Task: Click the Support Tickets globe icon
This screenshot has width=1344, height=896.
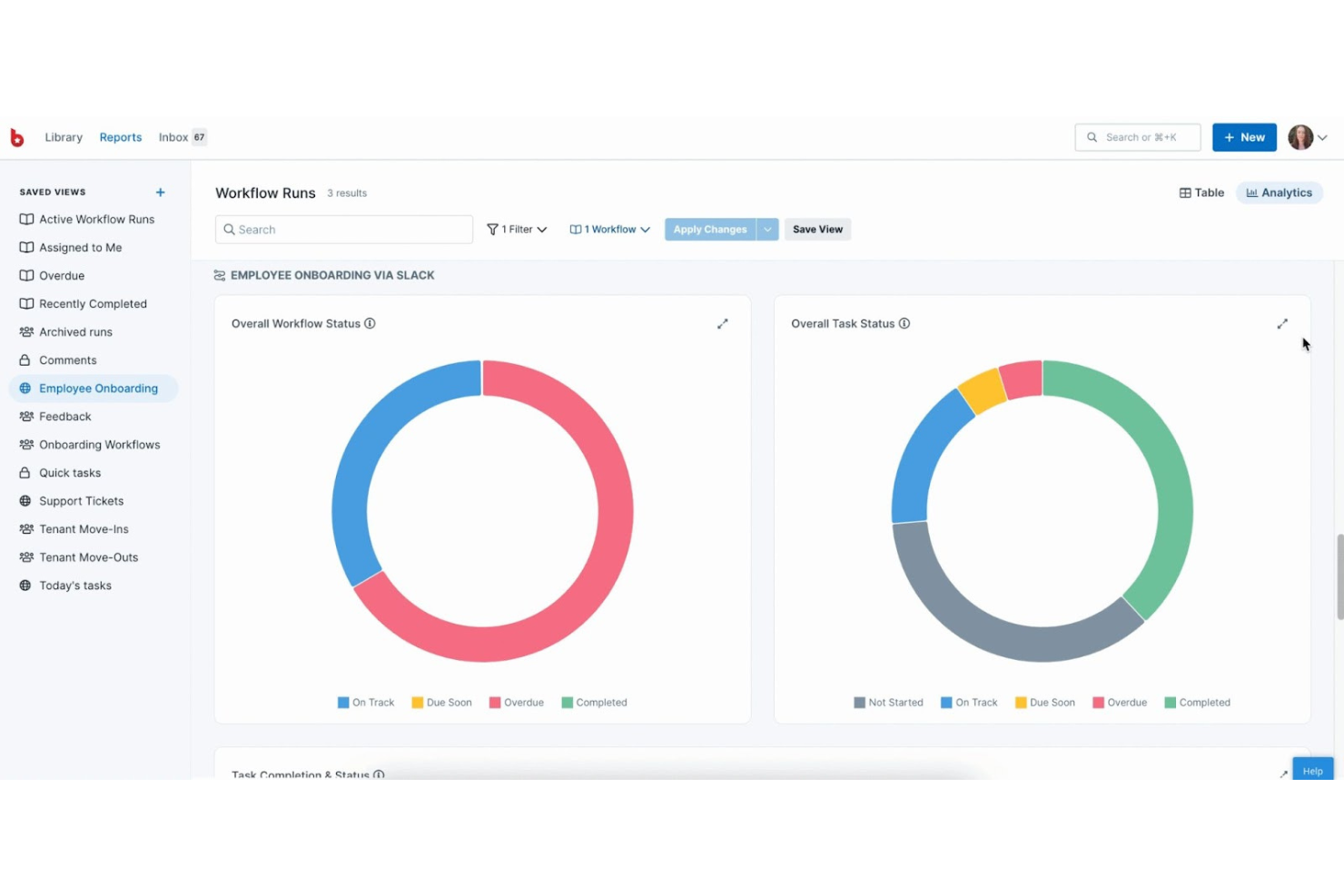Action: 25,501
